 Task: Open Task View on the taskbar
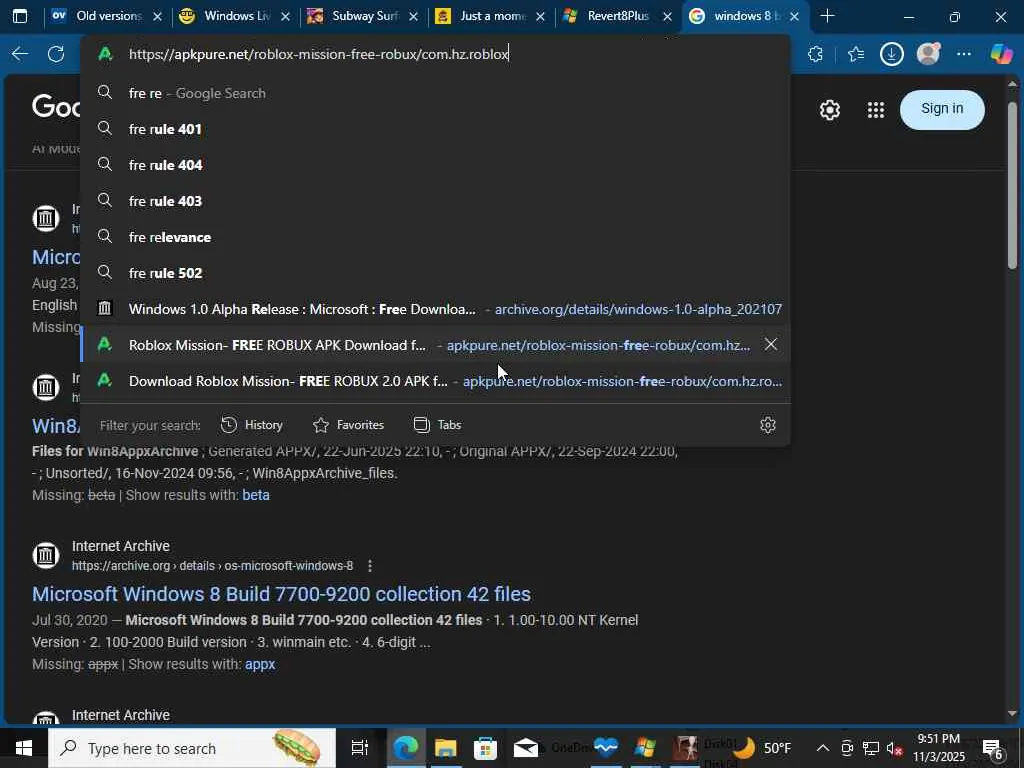pos(359,748)
